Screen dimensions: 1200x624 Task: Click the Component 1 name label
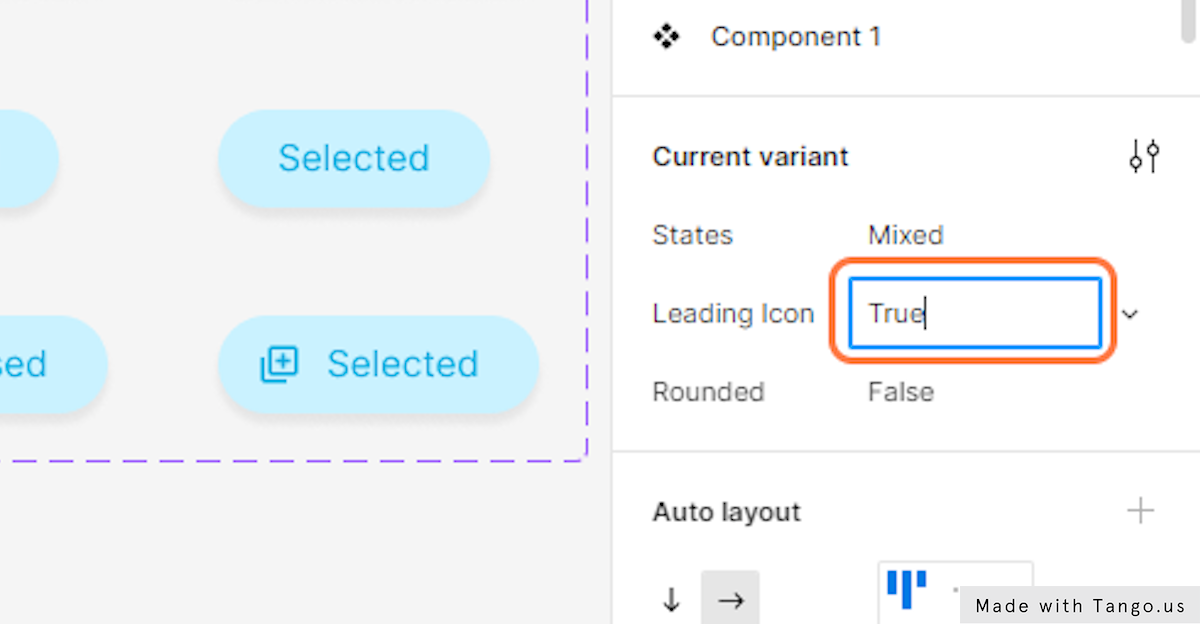(x=796, y=37)
